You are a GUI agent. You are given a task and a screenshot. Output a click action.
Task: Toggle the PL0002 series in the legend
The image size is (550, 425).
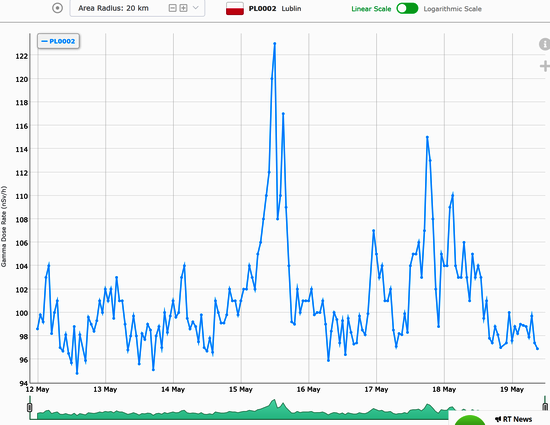[x=58, y=41]
